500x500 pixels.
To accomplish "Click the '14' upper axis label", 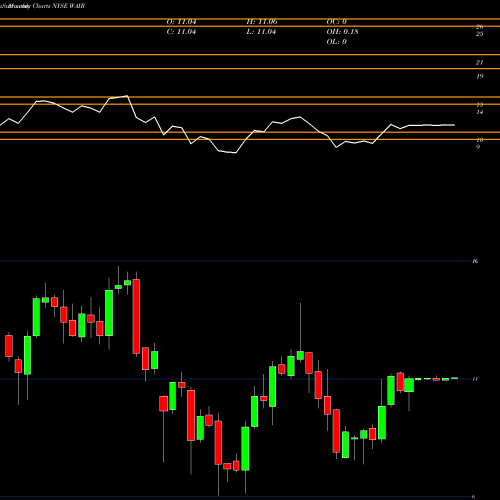I will click(x=479, y=112).
